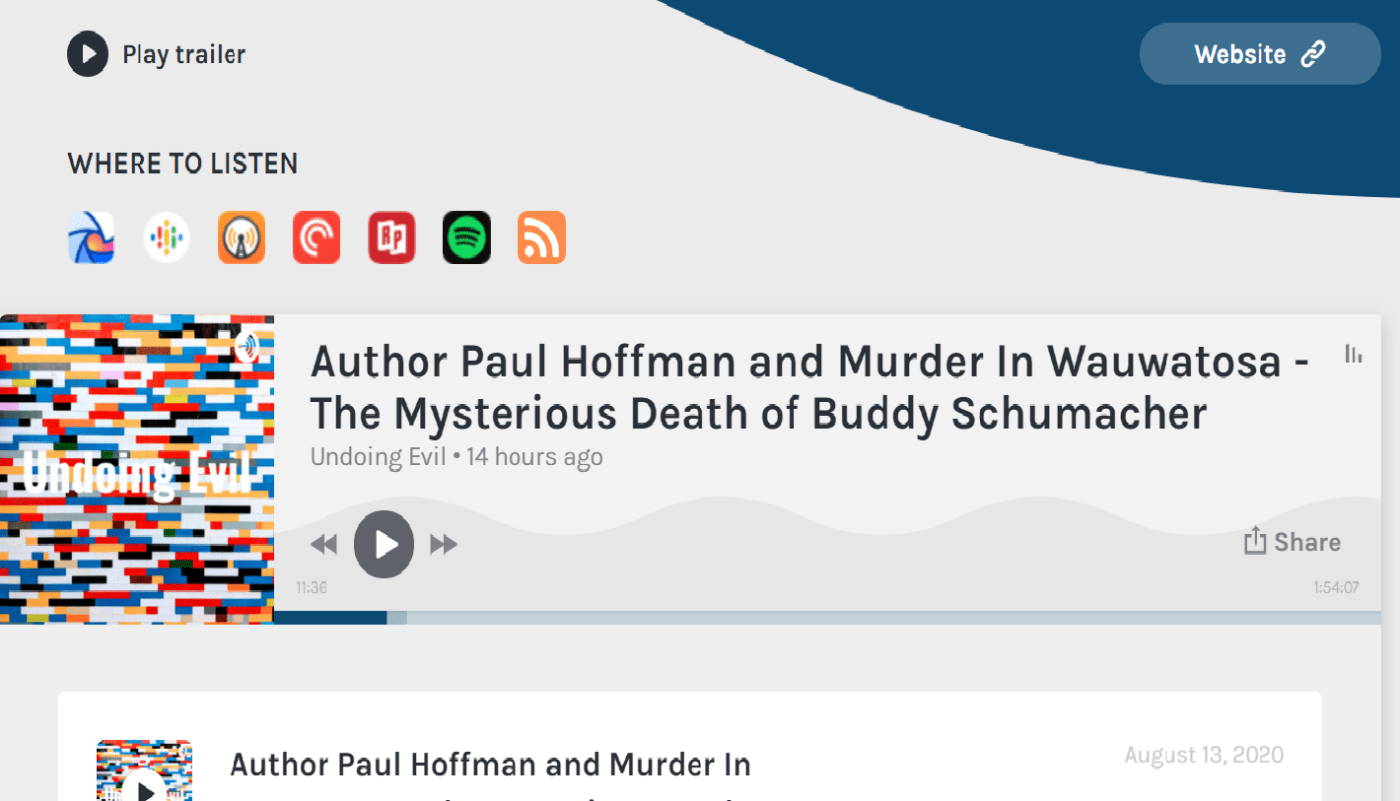Listen on Overcast via its icon
Image resolution: width=1400 pixels, height=801 pixels.
pos(241,238)
